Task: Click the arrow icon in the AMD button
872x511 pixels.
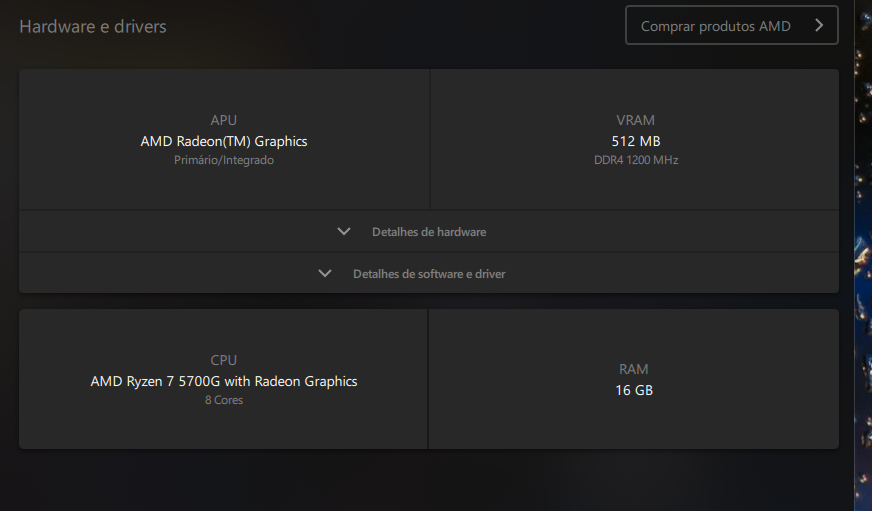Action: pyautogui.click(x=819, y=26)
